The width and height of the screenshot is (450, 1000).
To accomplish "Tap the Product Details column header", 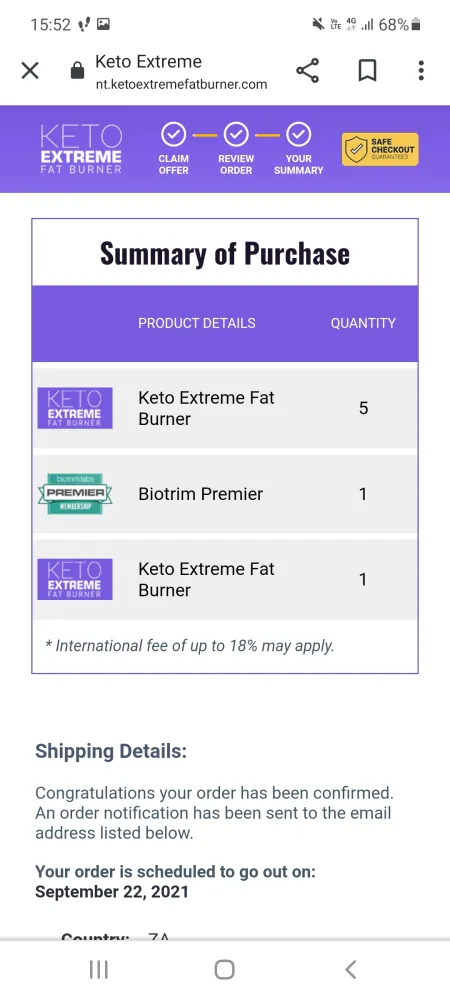I will click(197, 323).
